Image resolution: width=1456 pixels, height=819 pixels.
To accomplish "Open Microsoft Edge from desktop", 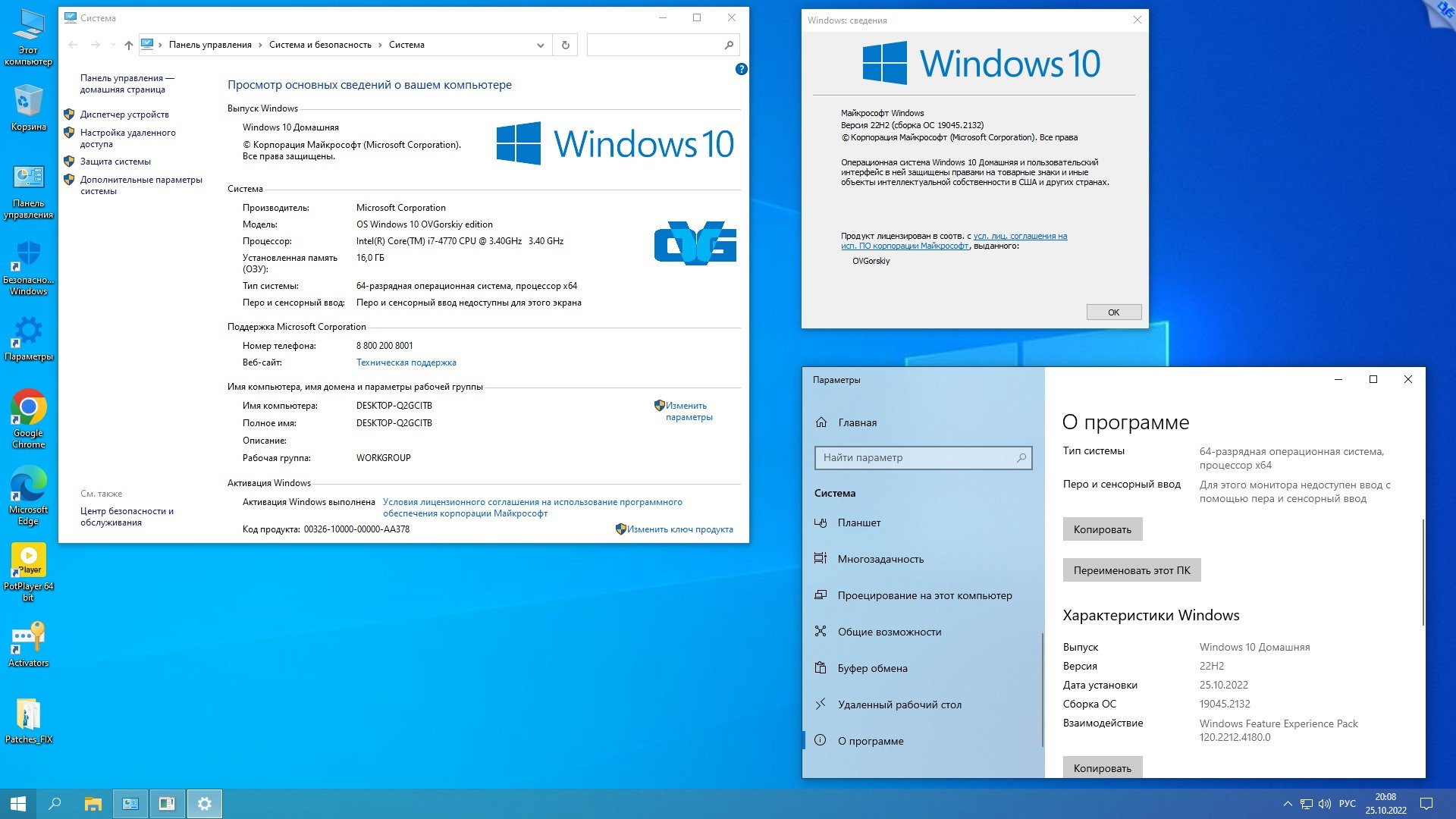I will 27,489.
